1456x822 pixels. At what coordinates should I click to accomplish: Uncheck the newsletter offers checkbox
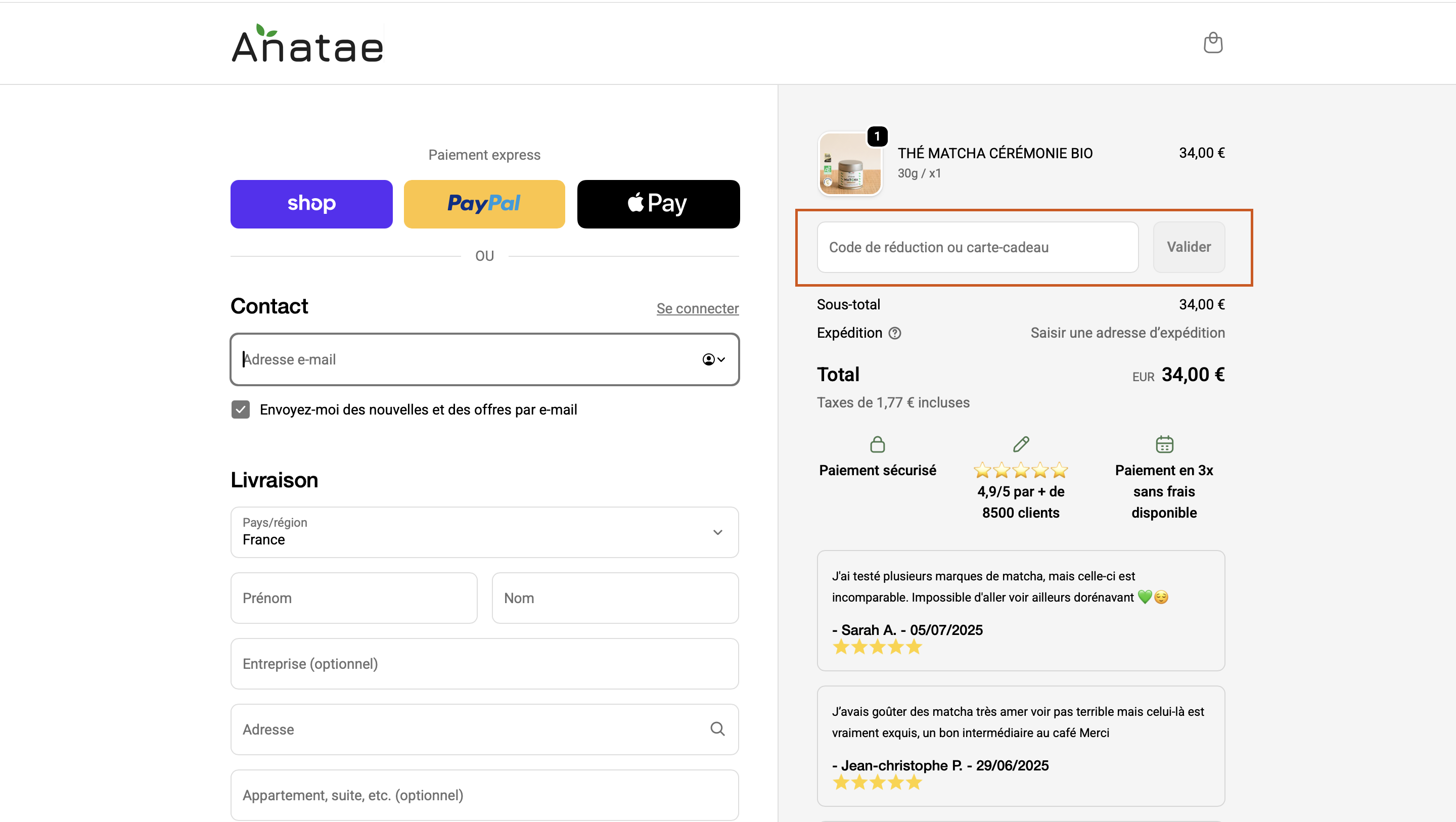(x=241, y=409)
